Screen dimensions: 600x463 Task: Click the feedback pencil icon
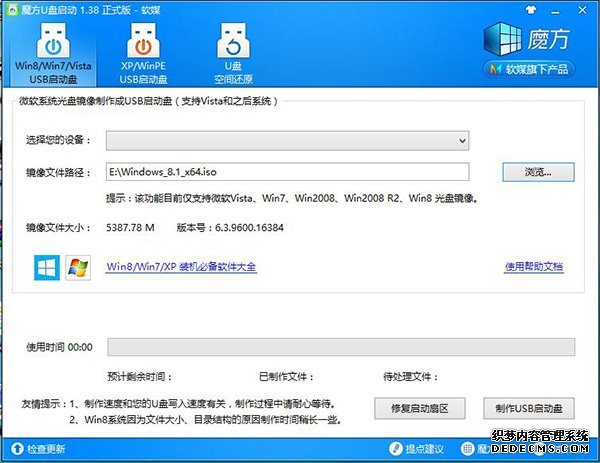(x=396, y=449)
